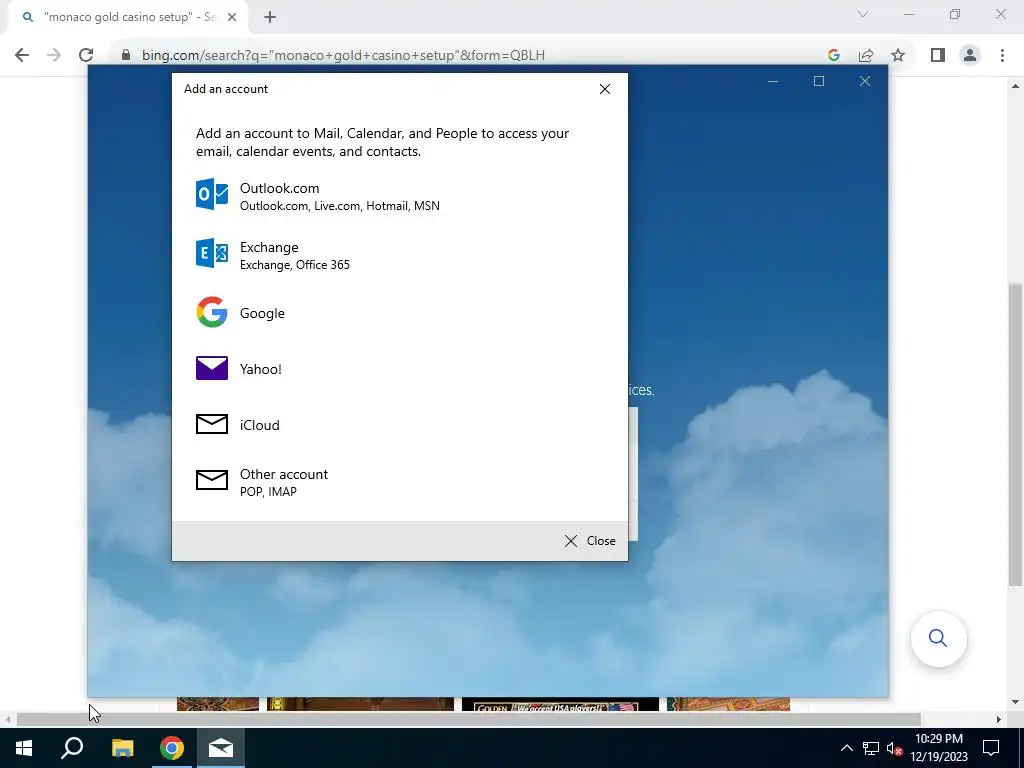Go back in Chrome browser
This screenshot has height=768, width=1024.
(22, 55)
